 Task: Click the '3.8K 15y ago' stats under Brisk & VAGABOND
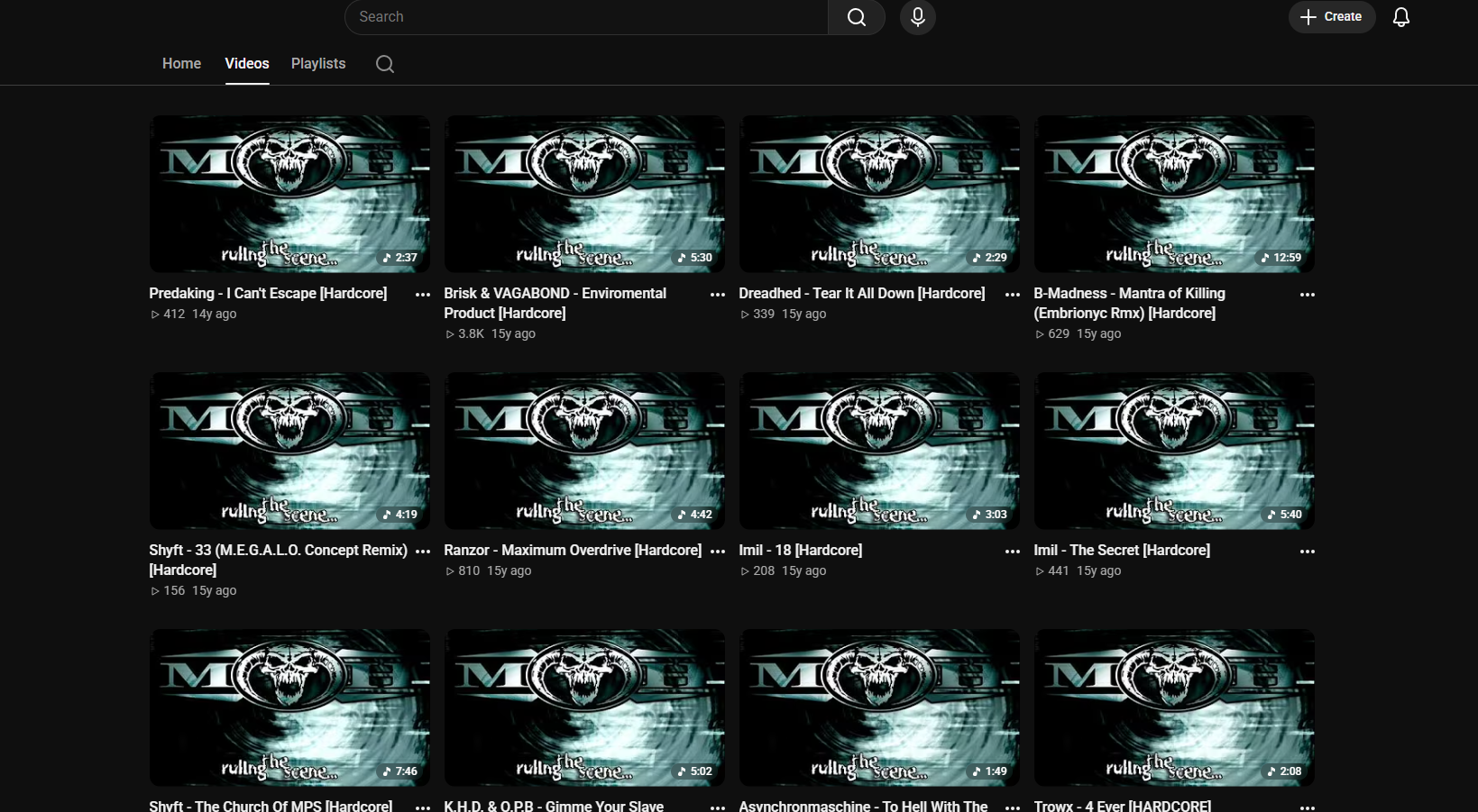coord(490,334)
